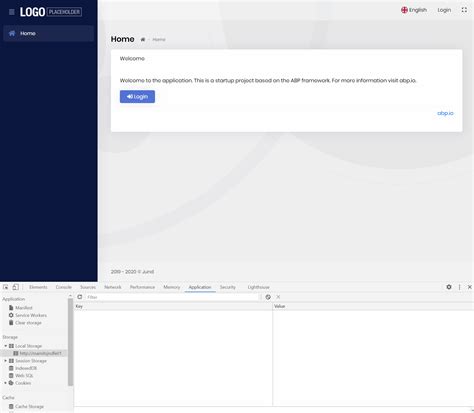The height and width of the screenshot is (413, 474).
Task: Switch to the Memory tab
Action: click(172, 287)
